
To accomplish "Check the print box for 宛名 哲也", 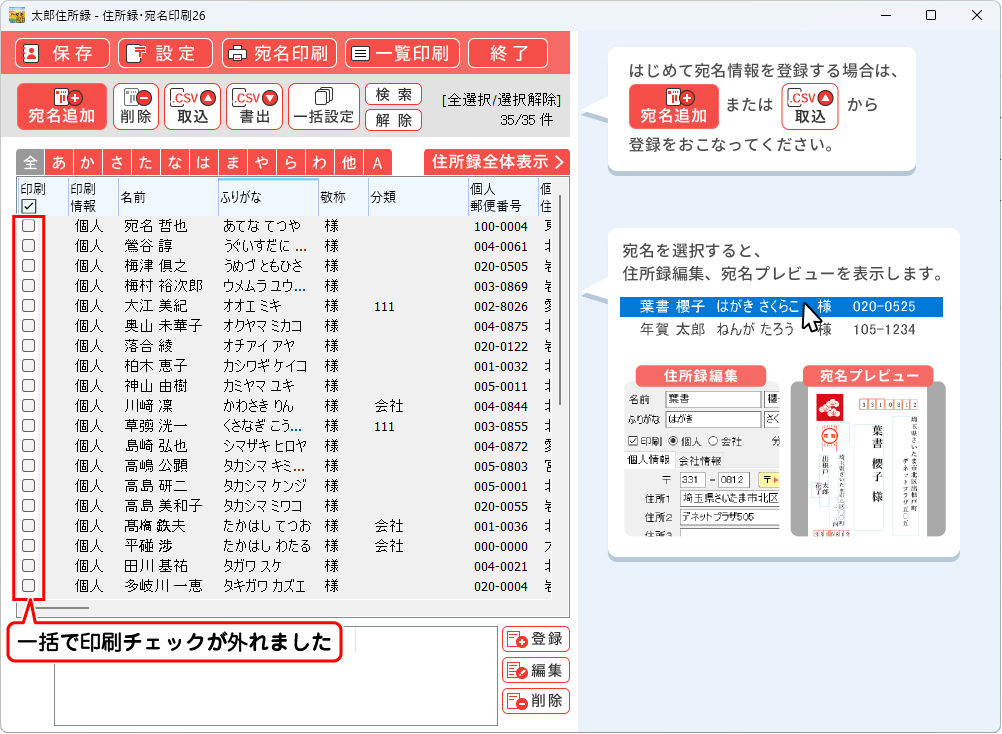I will (x=29, y=226).
